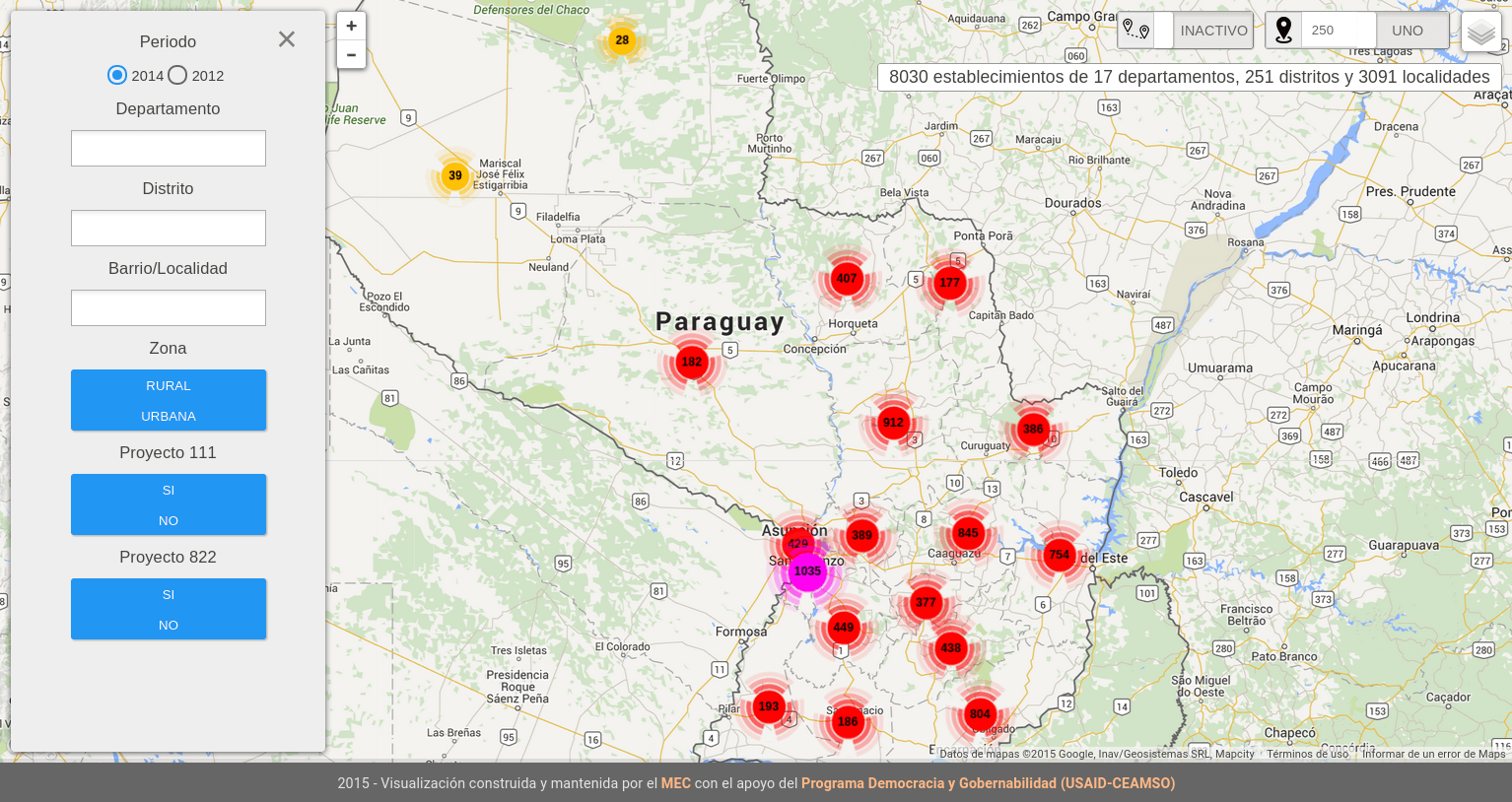Open the magenta 1035 cluster marker
Viewport: 1512px width, 802px height.
tap(807, 571)
